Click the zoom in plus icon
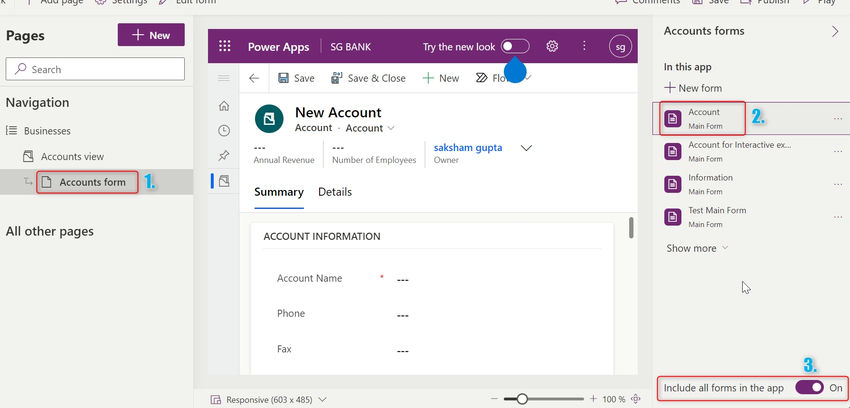The image size is (850, 408). coord(593,399)
